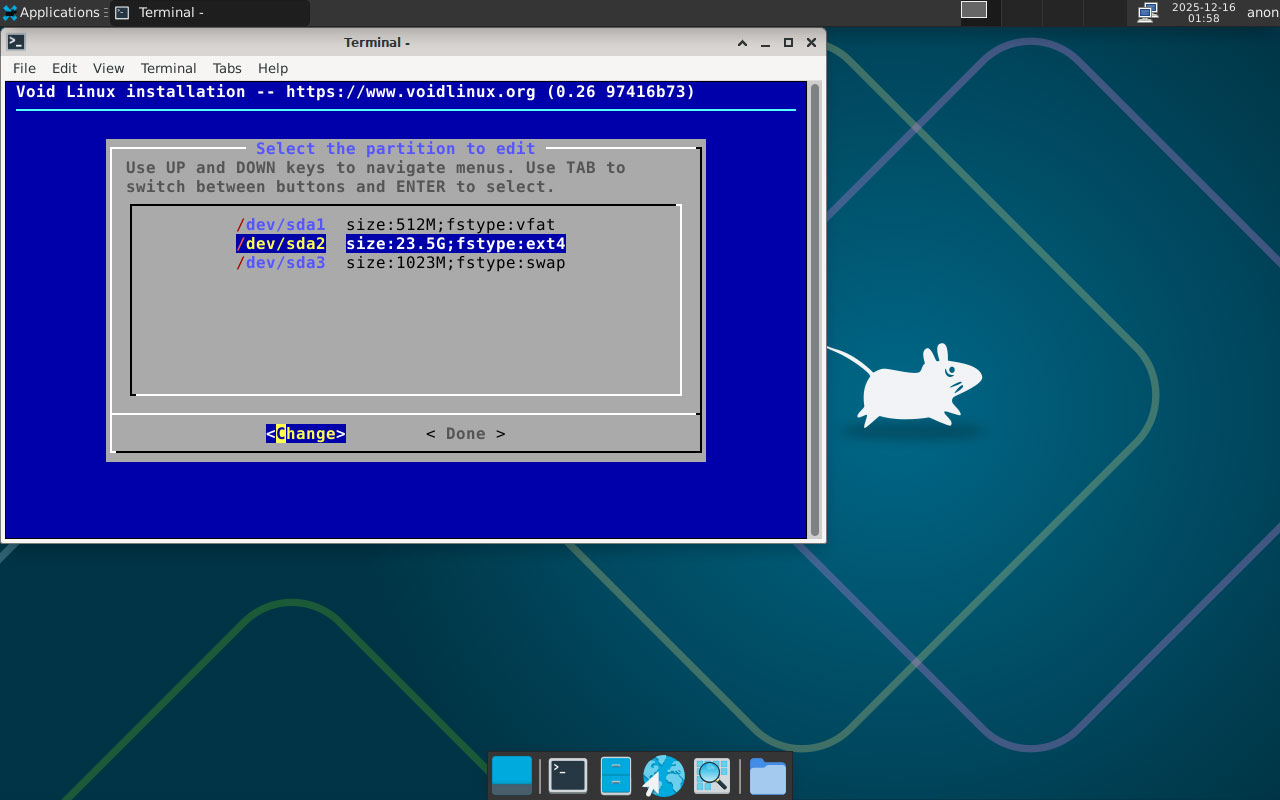Open the Tabs menu
This screenshot has width=1280, height=800.
tap(227, 68)
